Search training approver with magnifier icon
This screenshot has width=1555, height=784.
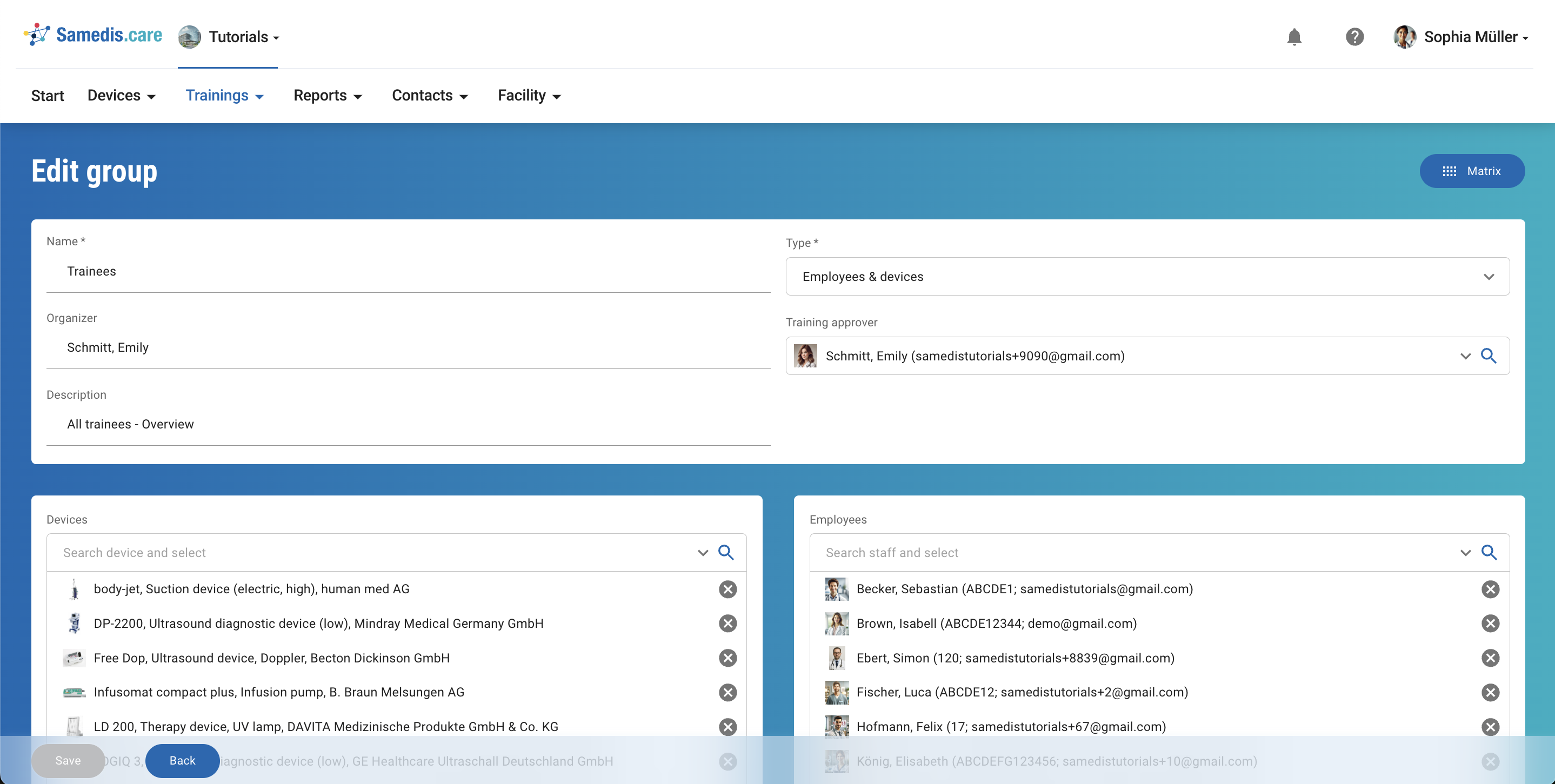(x=1489, y=356)
